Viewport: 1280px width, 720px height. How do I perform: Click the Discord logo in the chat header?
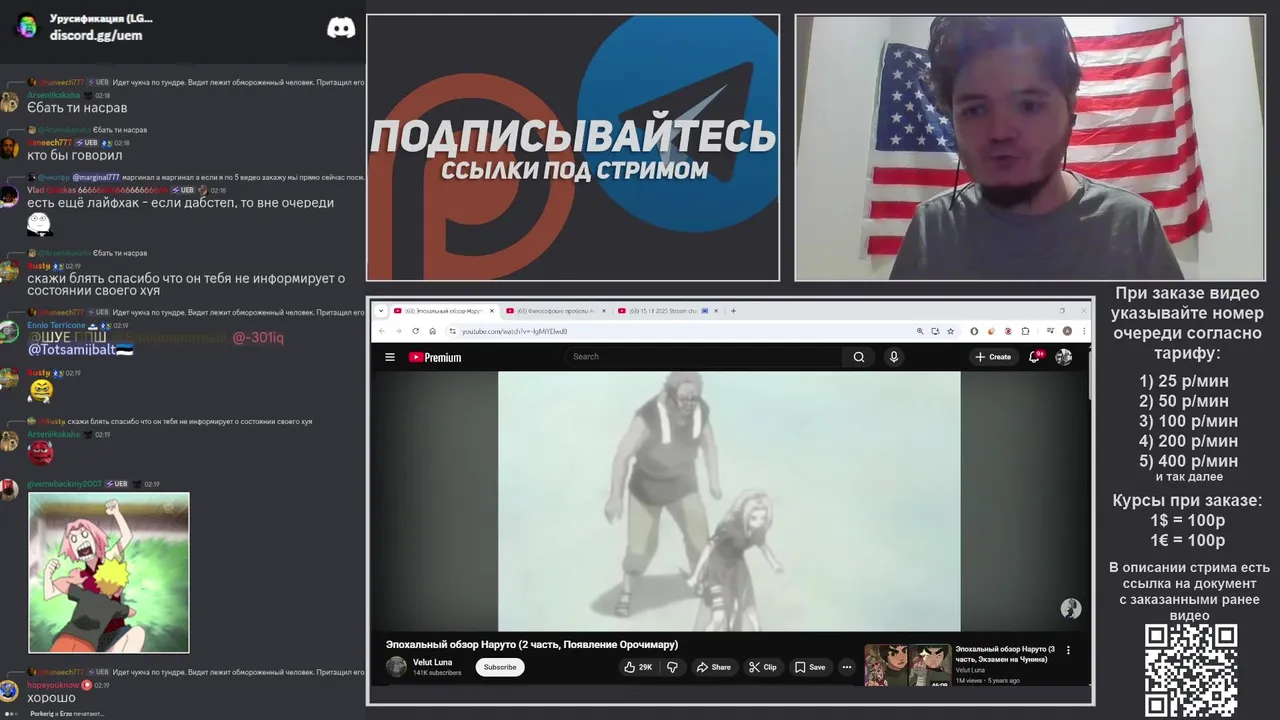(x=341, y=28)
